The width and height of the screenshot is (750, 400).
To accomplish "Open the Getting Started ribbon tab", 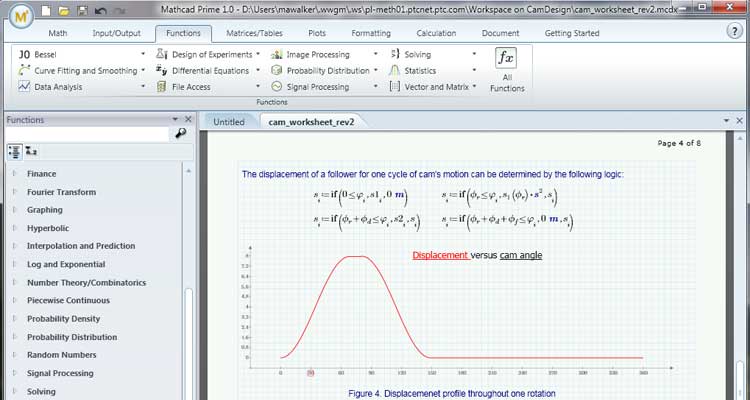I will pyautogui.click(x=572, y=33).
